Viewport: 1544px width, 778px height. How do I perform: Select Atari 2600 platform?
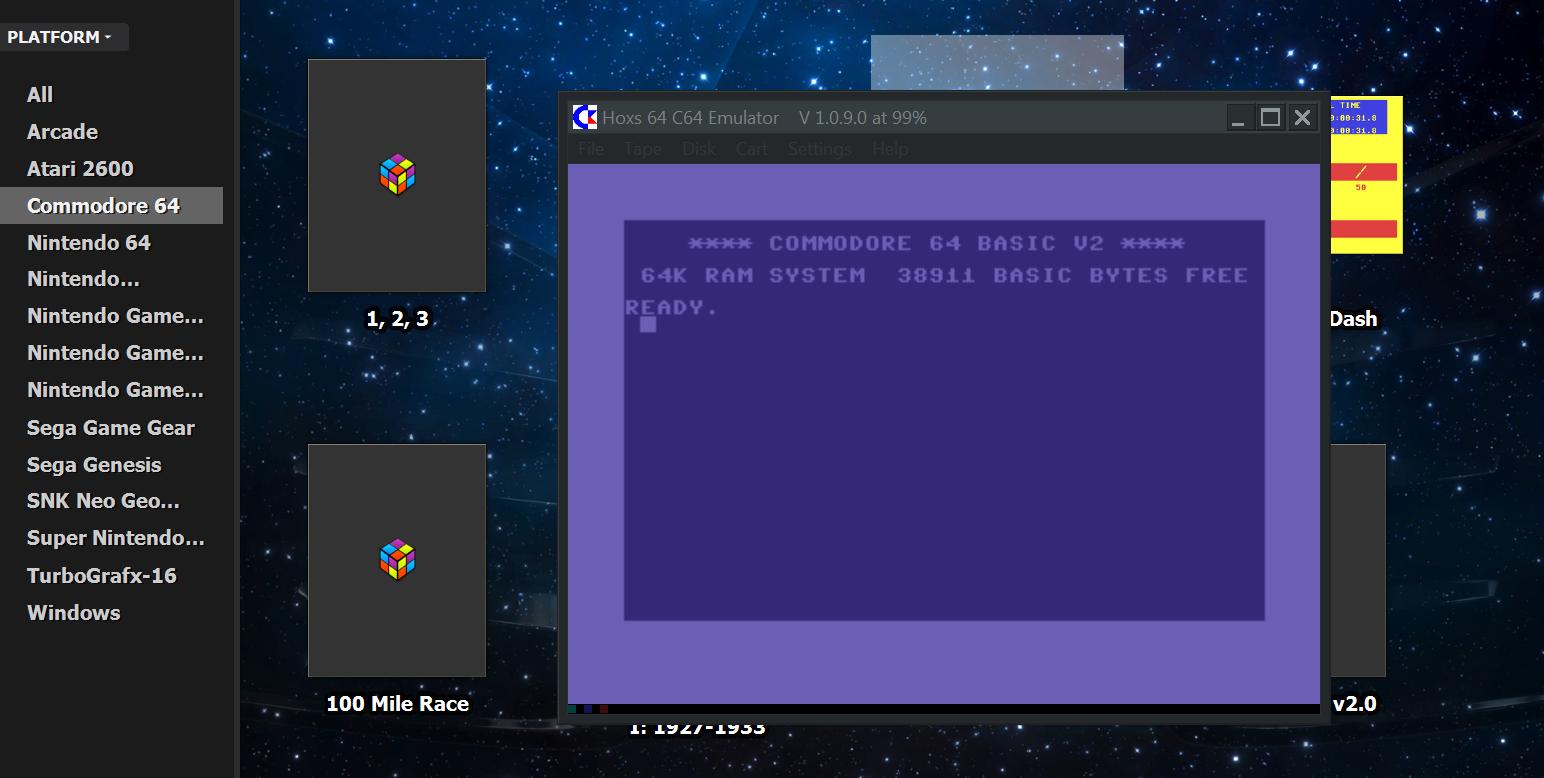pyautogui.click(x=80, y=168)
